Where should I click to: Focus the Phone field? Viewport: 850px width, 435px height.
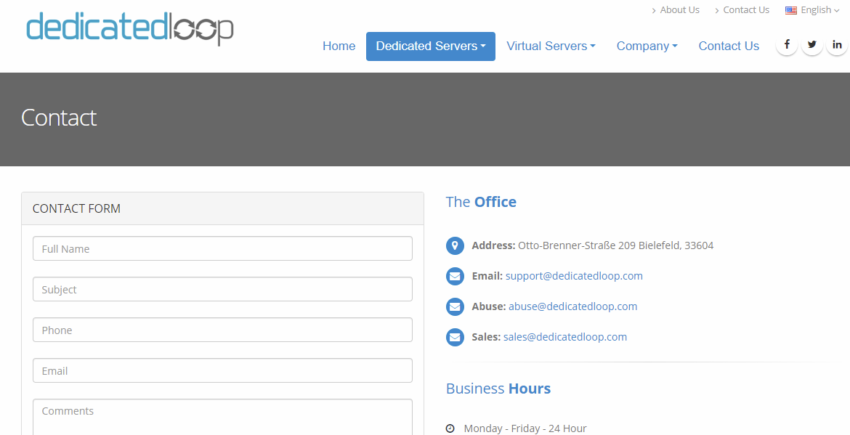pos(222,330)
